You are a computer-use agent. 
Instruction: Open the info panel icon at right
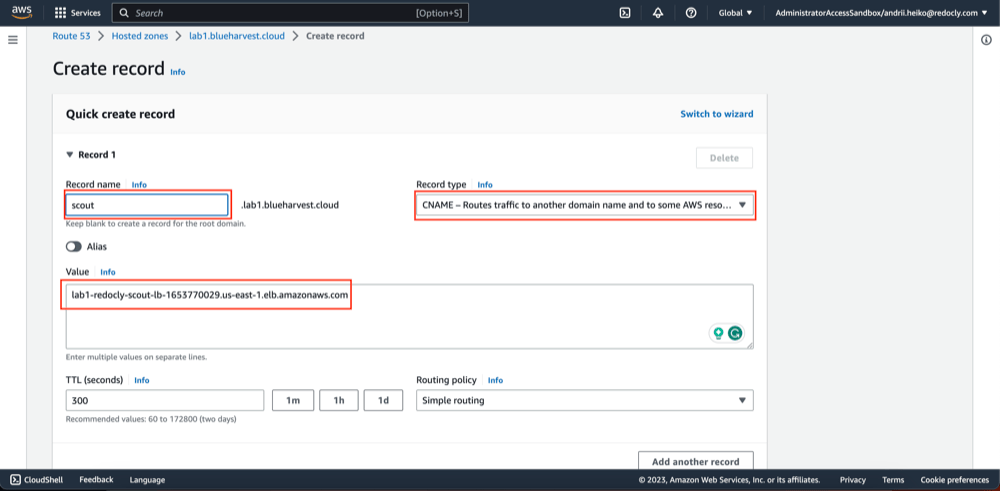pyautogui.click(x=985, y=40)
